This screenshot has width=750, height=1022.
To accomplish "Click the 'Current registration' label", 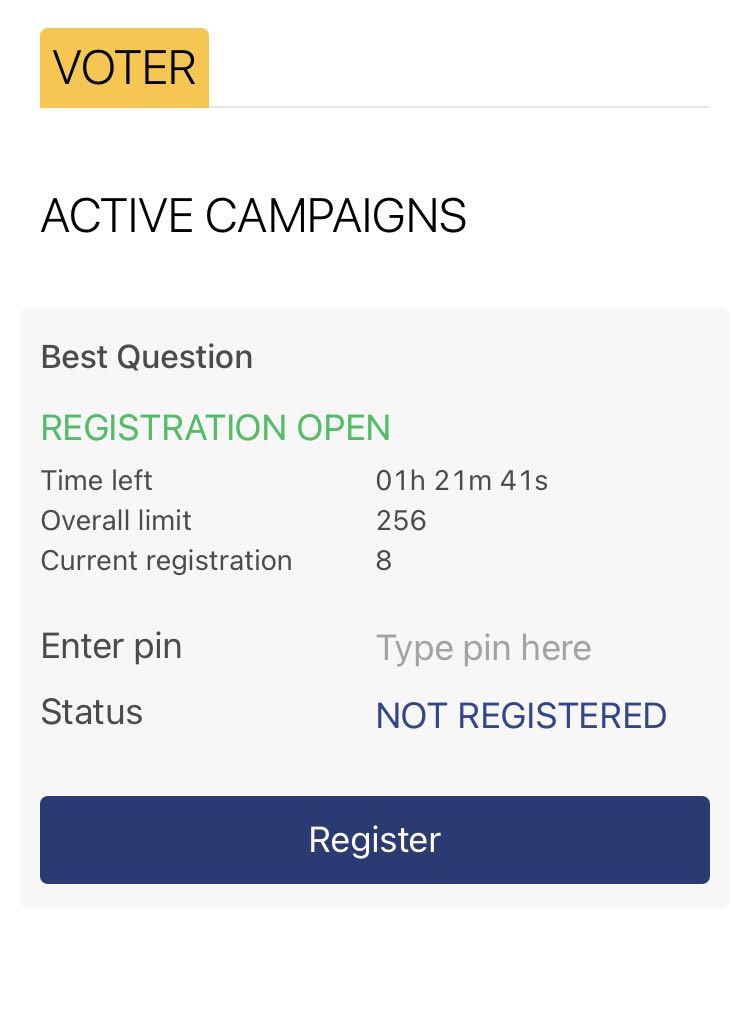I will pyautogui.click(x=166, y=561).
